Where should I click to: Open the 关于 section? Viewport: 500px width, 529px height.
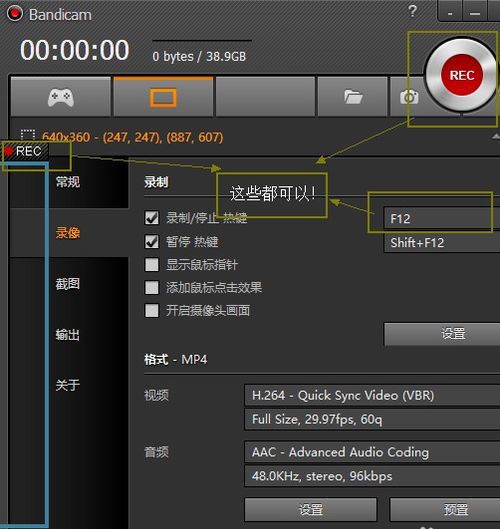pos(68,385)
